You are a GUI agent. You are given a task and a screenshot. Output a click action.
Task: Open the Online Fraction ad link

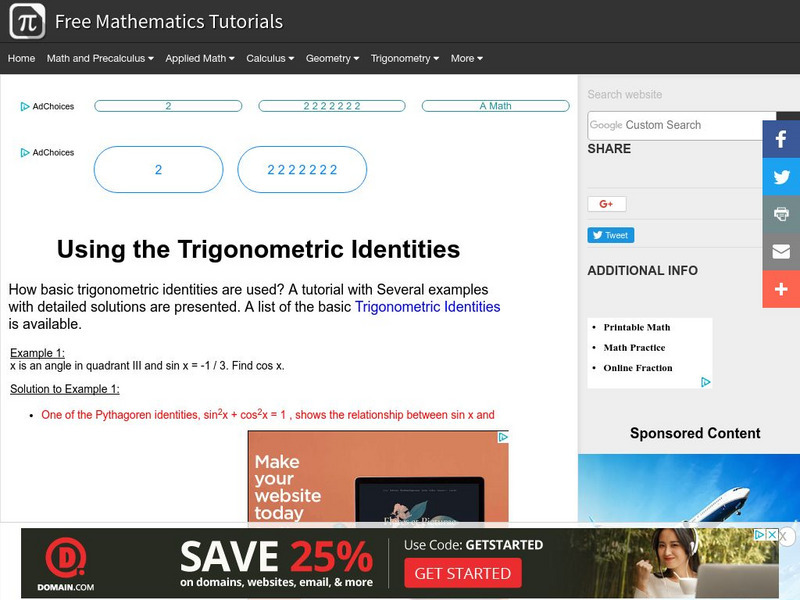pos(638,368)
